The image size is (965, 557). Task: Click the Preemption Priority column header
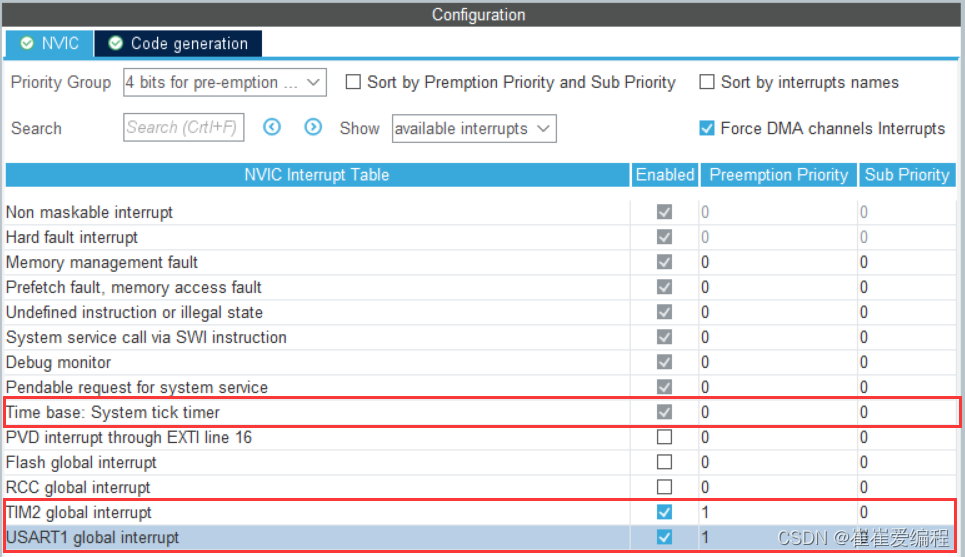(779, 175)
